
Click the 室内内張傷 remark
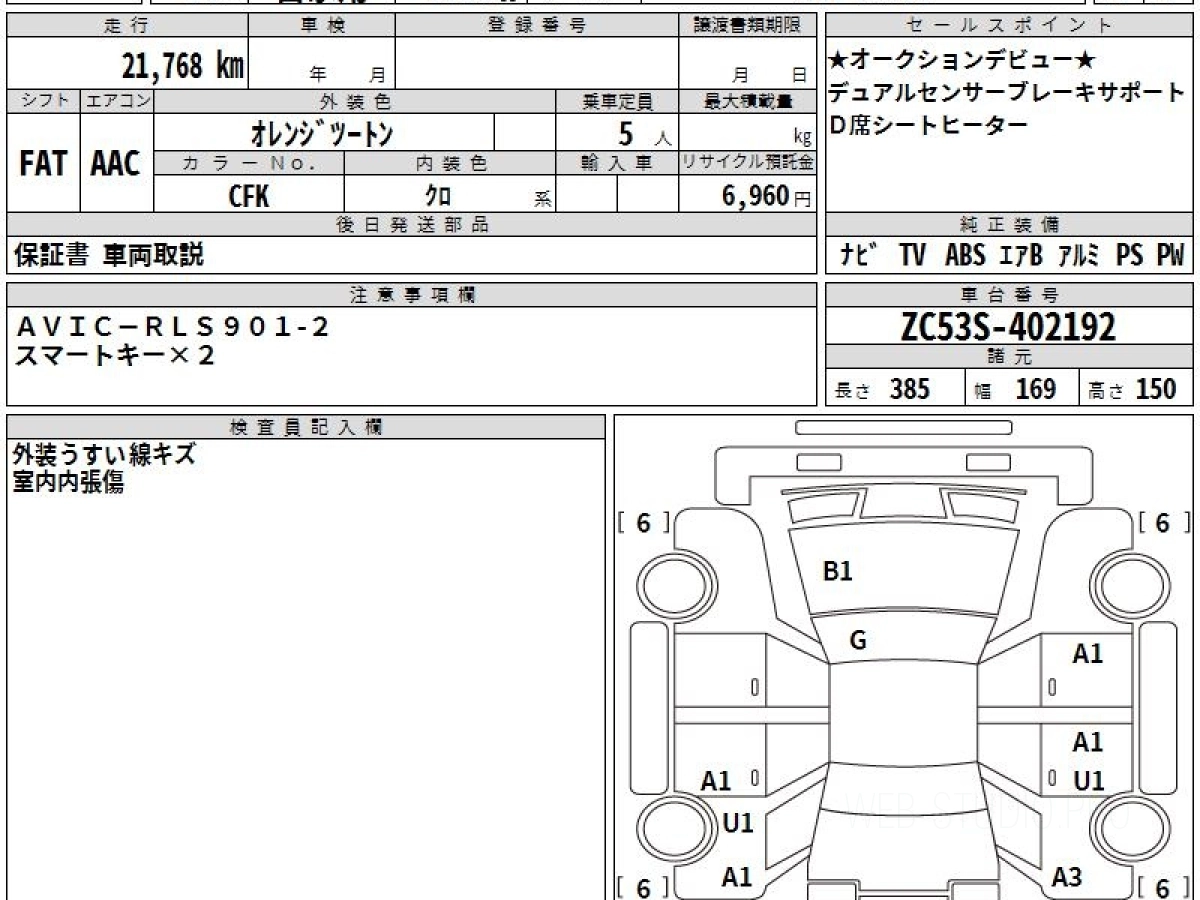tap(68, 483)
